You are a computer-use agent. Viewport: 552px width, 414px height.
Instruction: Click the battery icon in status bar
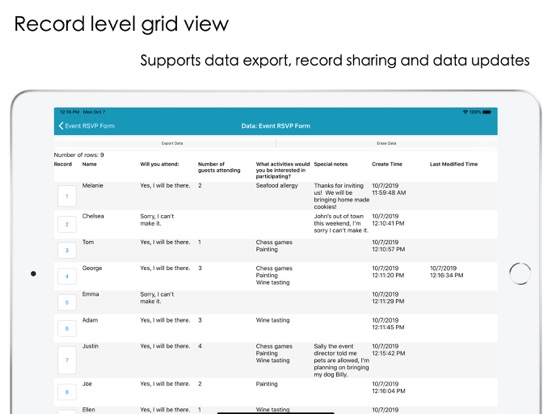[487, 112]
